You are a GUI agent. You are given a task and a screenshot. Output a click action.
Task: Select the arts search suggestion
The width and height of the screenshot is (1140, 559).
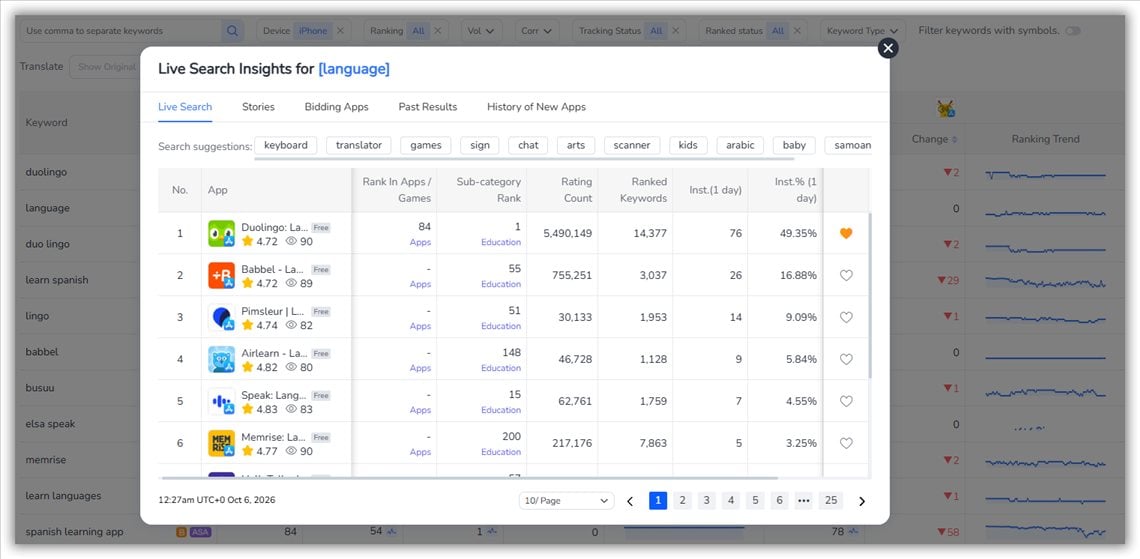[x=576, y=145]
